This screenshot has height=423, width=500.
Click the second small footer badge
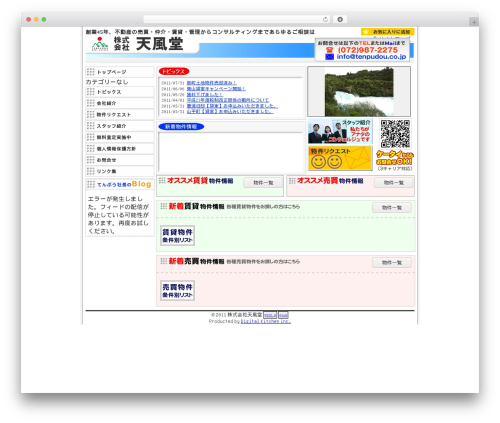[283, 315]
